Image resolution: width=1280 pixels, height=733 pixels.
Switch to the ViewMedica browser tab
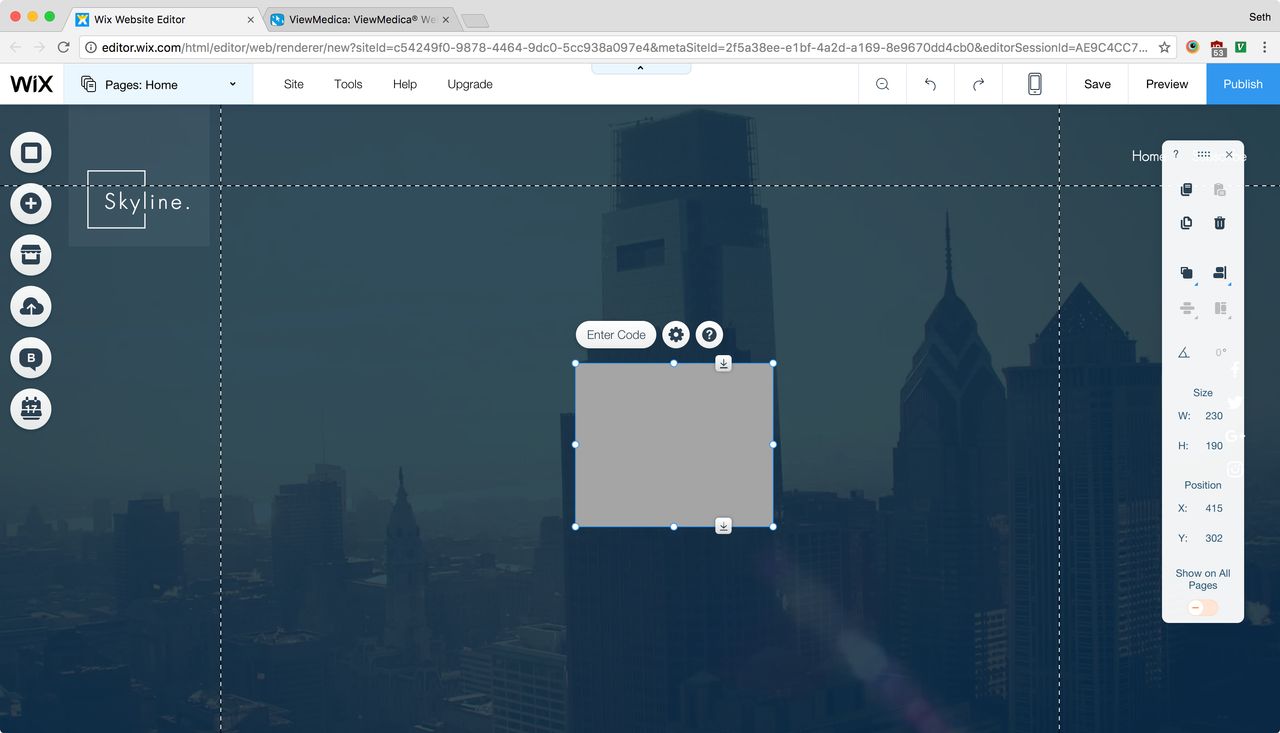pyautogui.click(x=355, y=18)
